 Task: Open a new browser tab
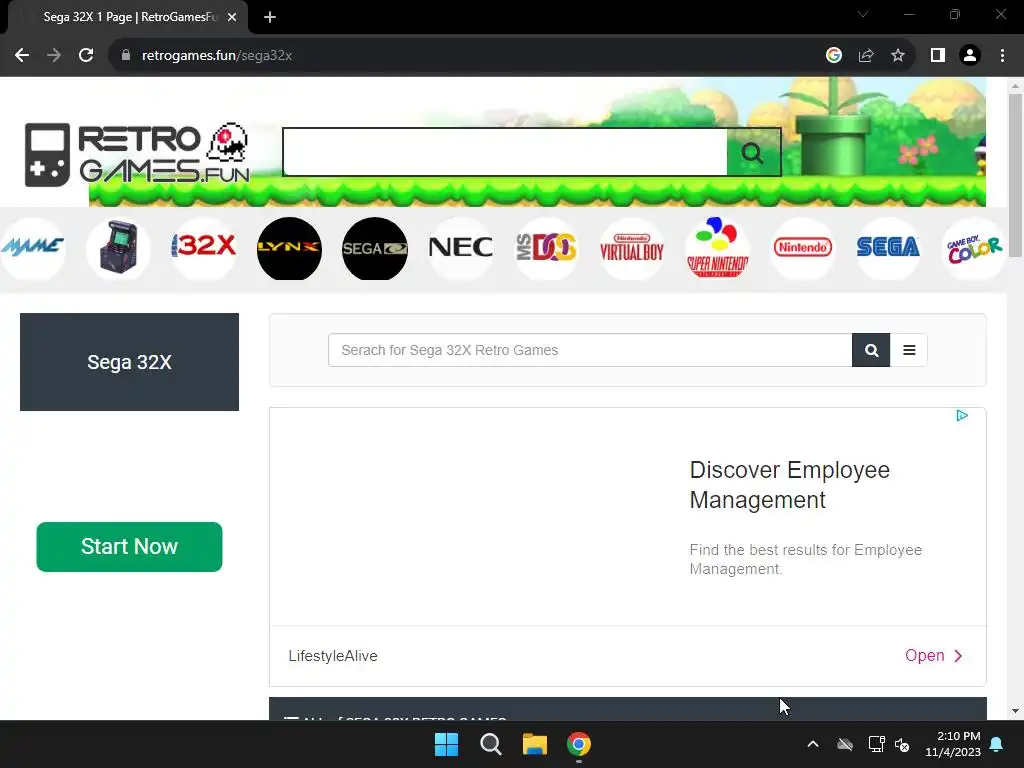[270, 17]
